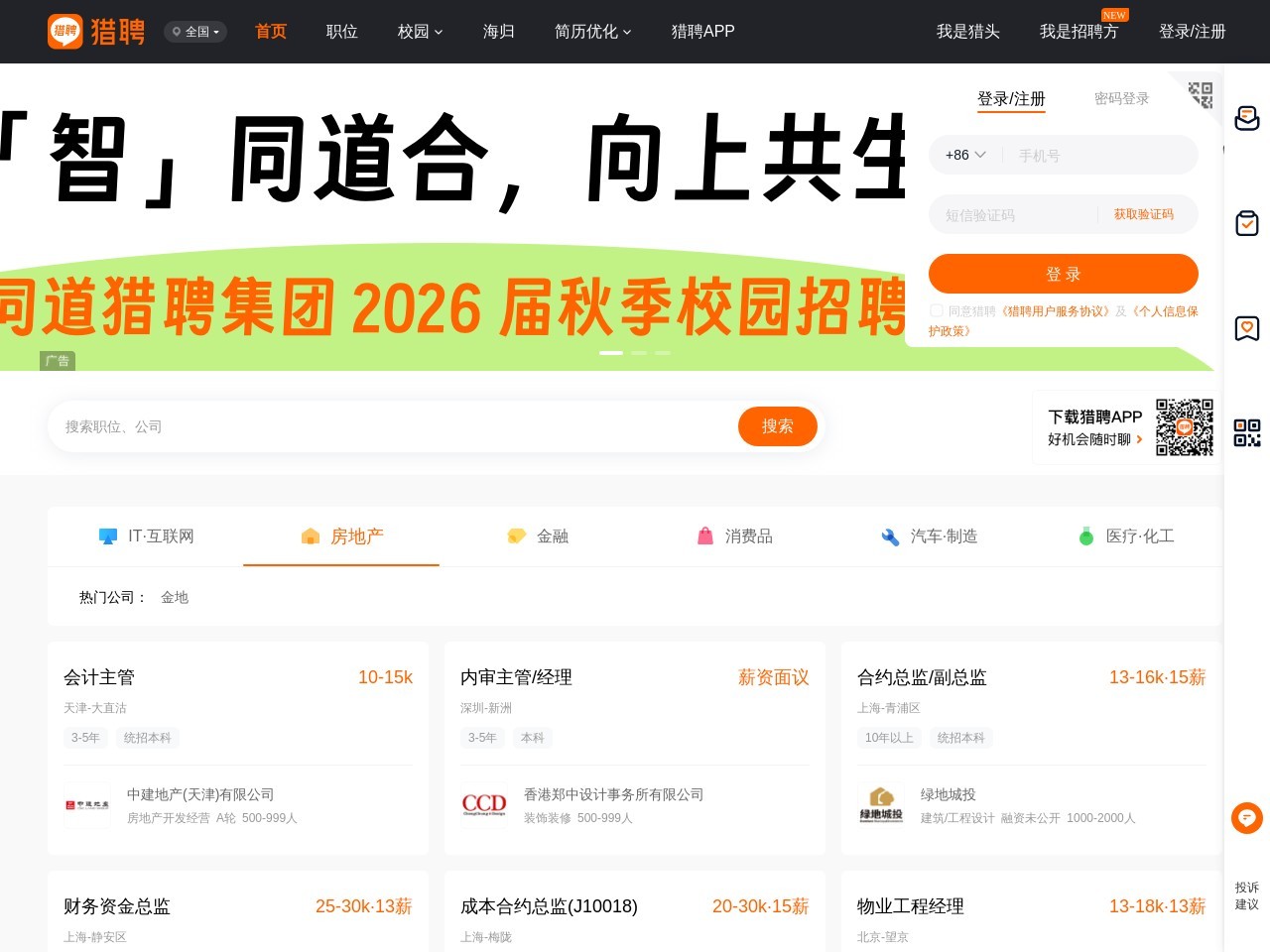1270x952 pixels.
Task: Click 获取验证码 to request SMS code
Action: [1143, 214]
